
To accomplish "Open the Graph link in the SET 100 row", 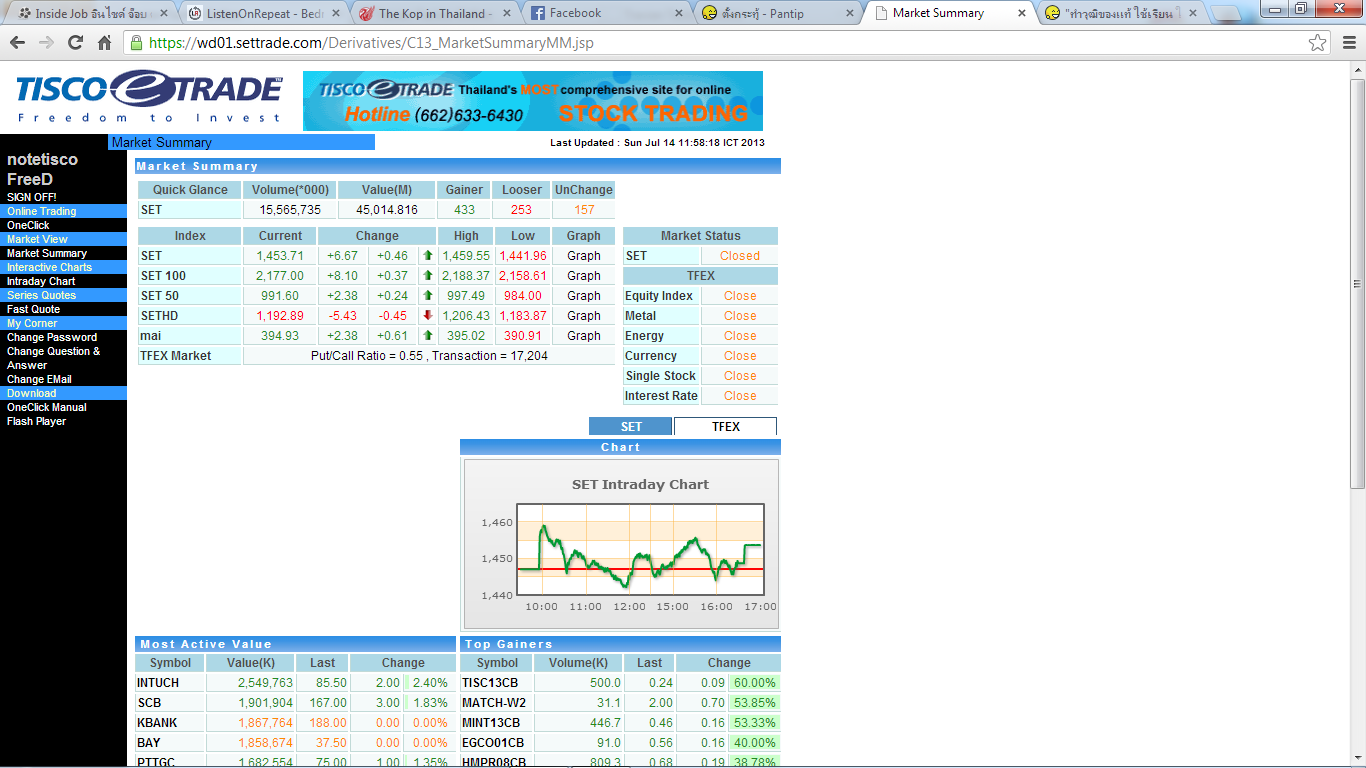I will [x=584, y=276].
